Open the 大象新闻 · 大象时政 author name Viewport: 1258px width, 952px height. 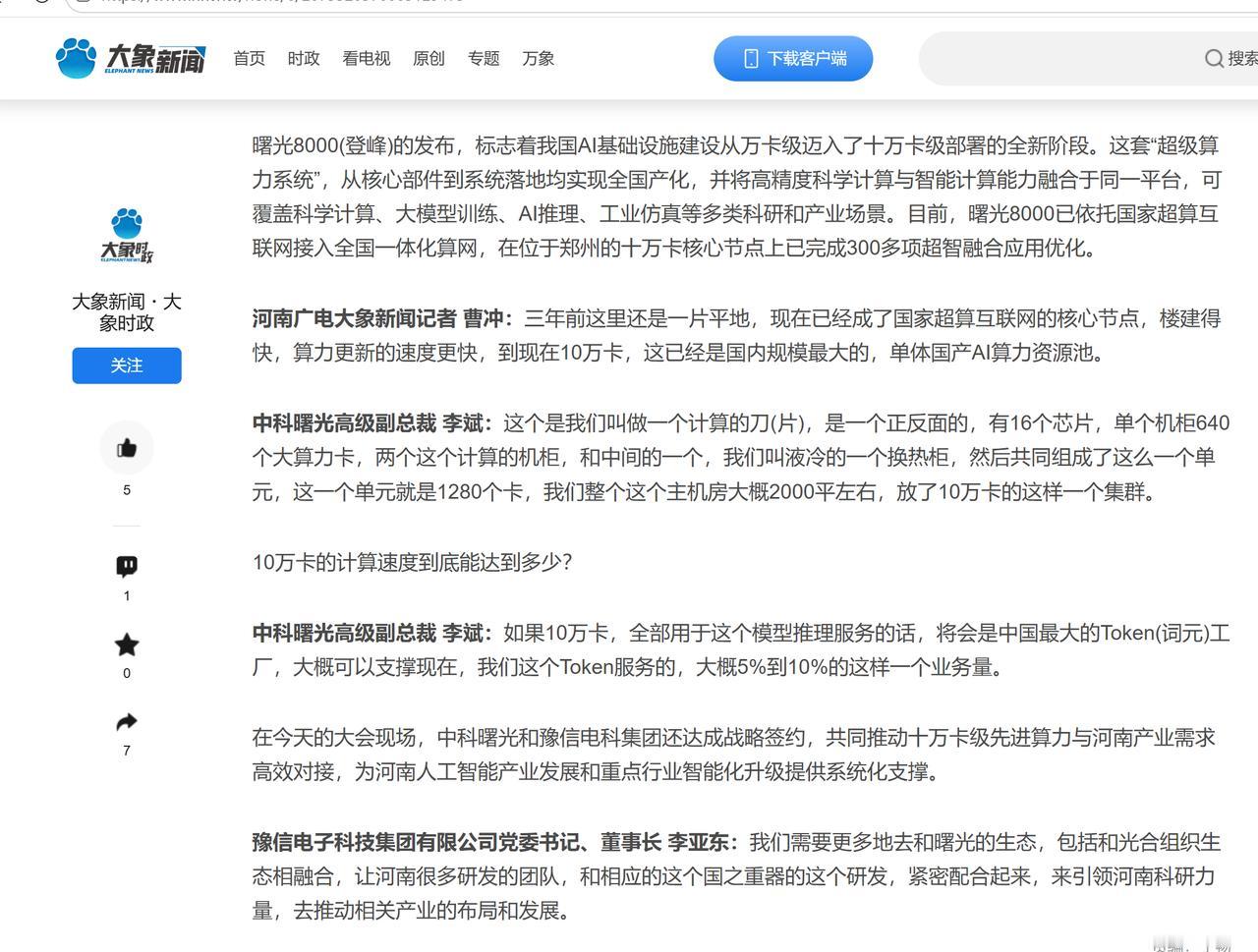pos(127,311)
